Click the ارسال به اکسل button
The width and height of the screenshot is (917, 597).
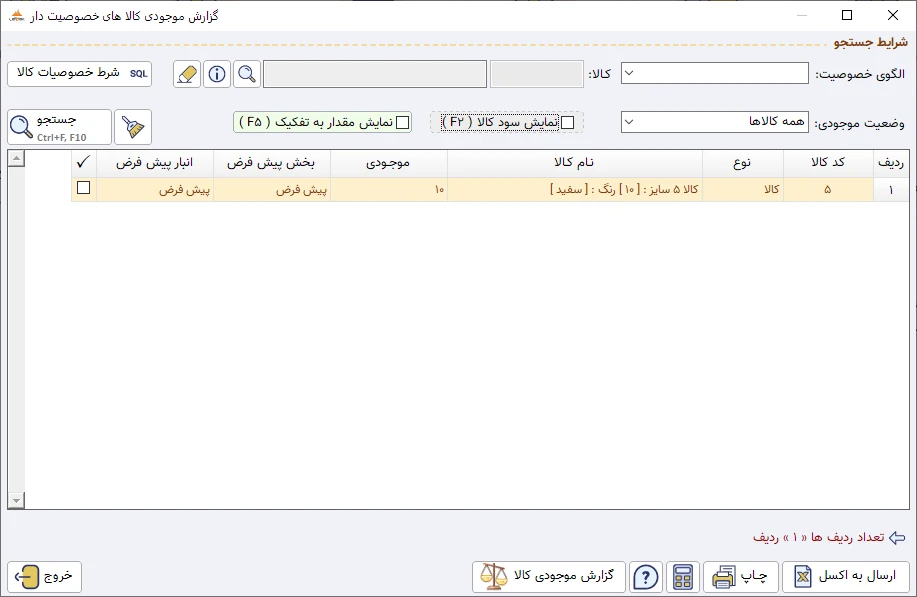[x=846, y=577]
